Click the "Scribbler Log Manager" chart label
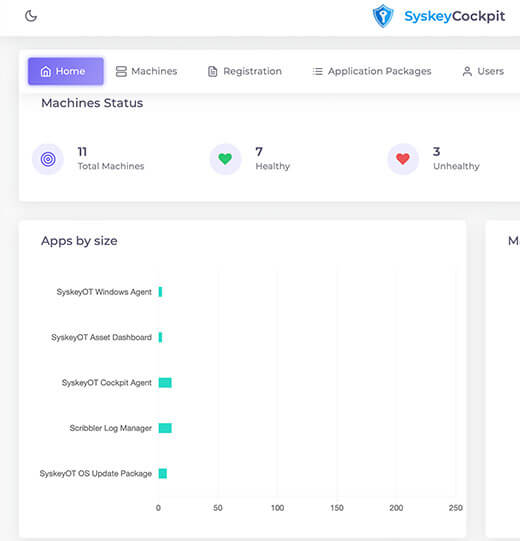The width and height of the screenshot is (520, 541). pyautogui.click(x=111, y=428)
